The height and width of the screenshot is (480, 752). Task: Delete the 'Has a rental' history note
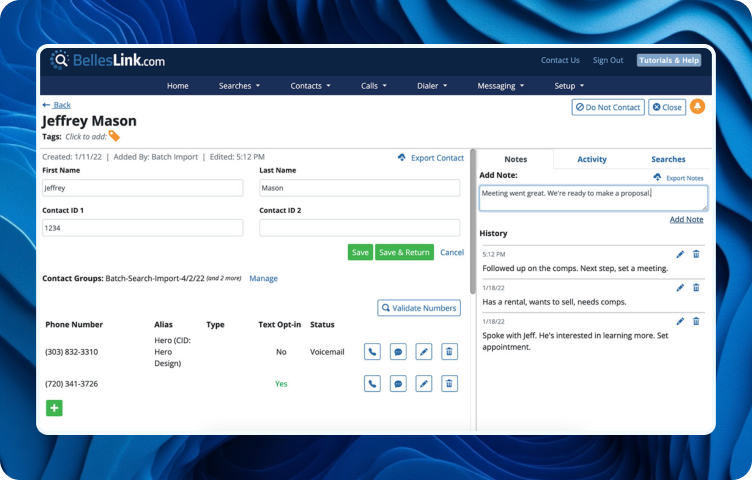696,288
